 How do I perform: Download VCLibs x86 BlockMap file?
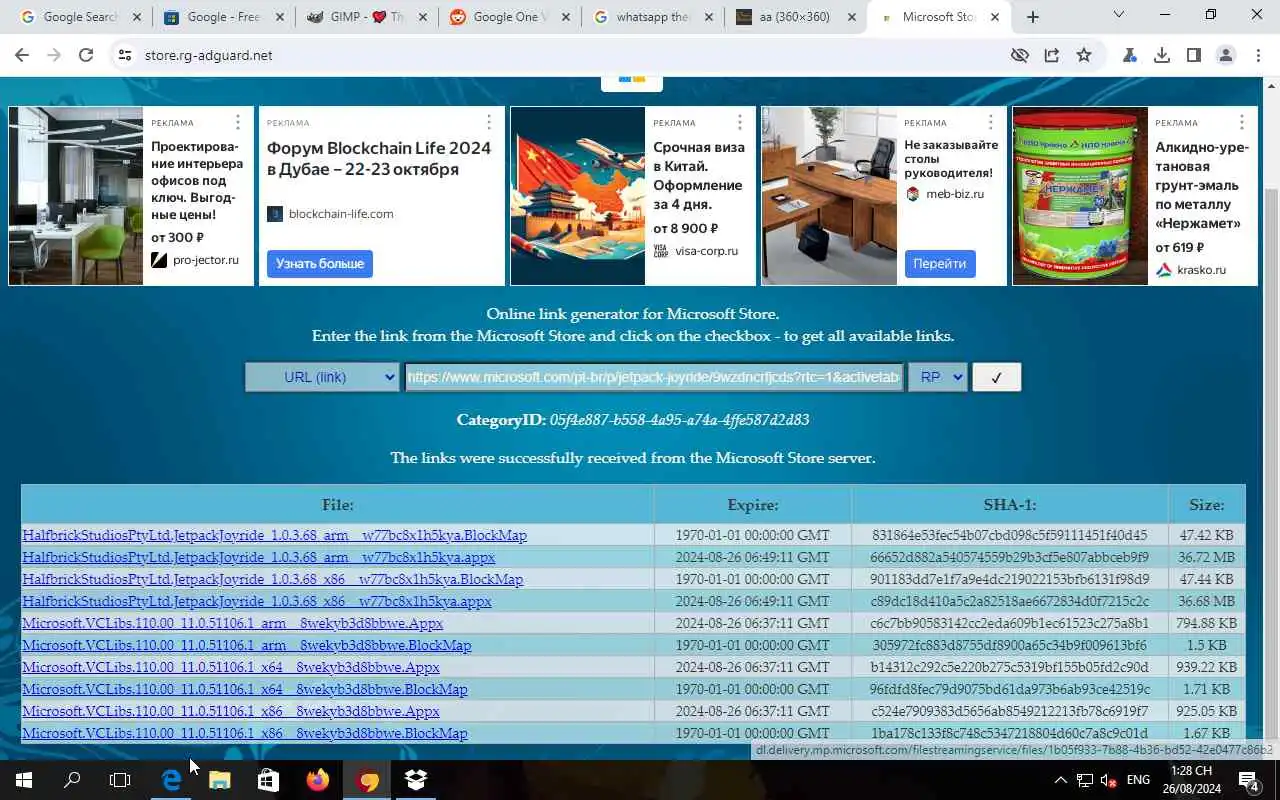tap(244, 733)
